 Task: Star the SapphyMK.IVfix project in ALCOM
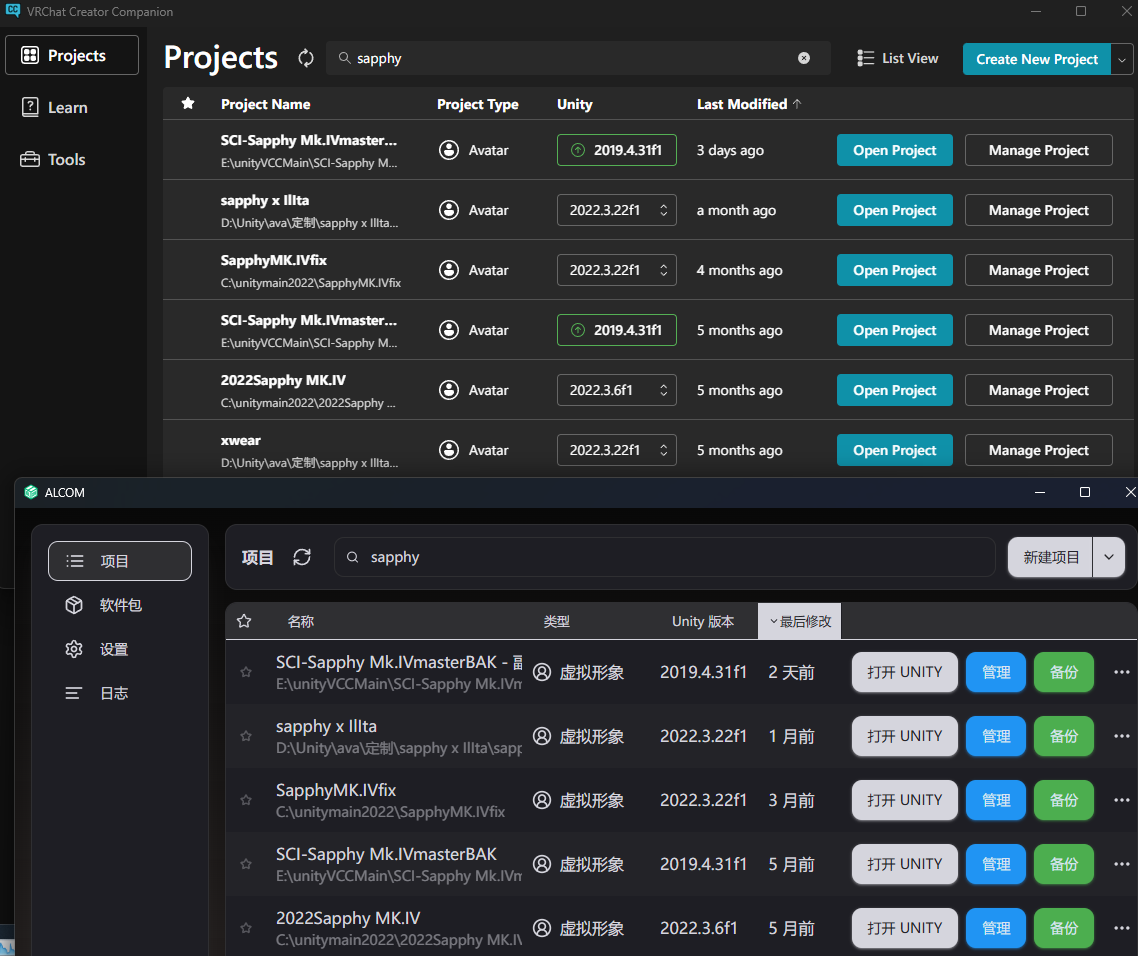click(x=246, y=800)
